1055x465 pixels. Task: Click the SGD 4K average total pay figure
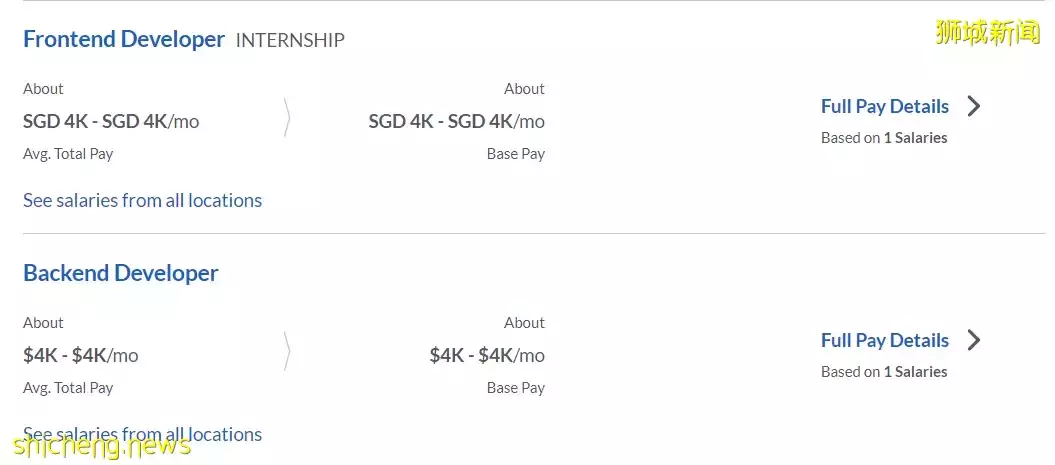111,121
